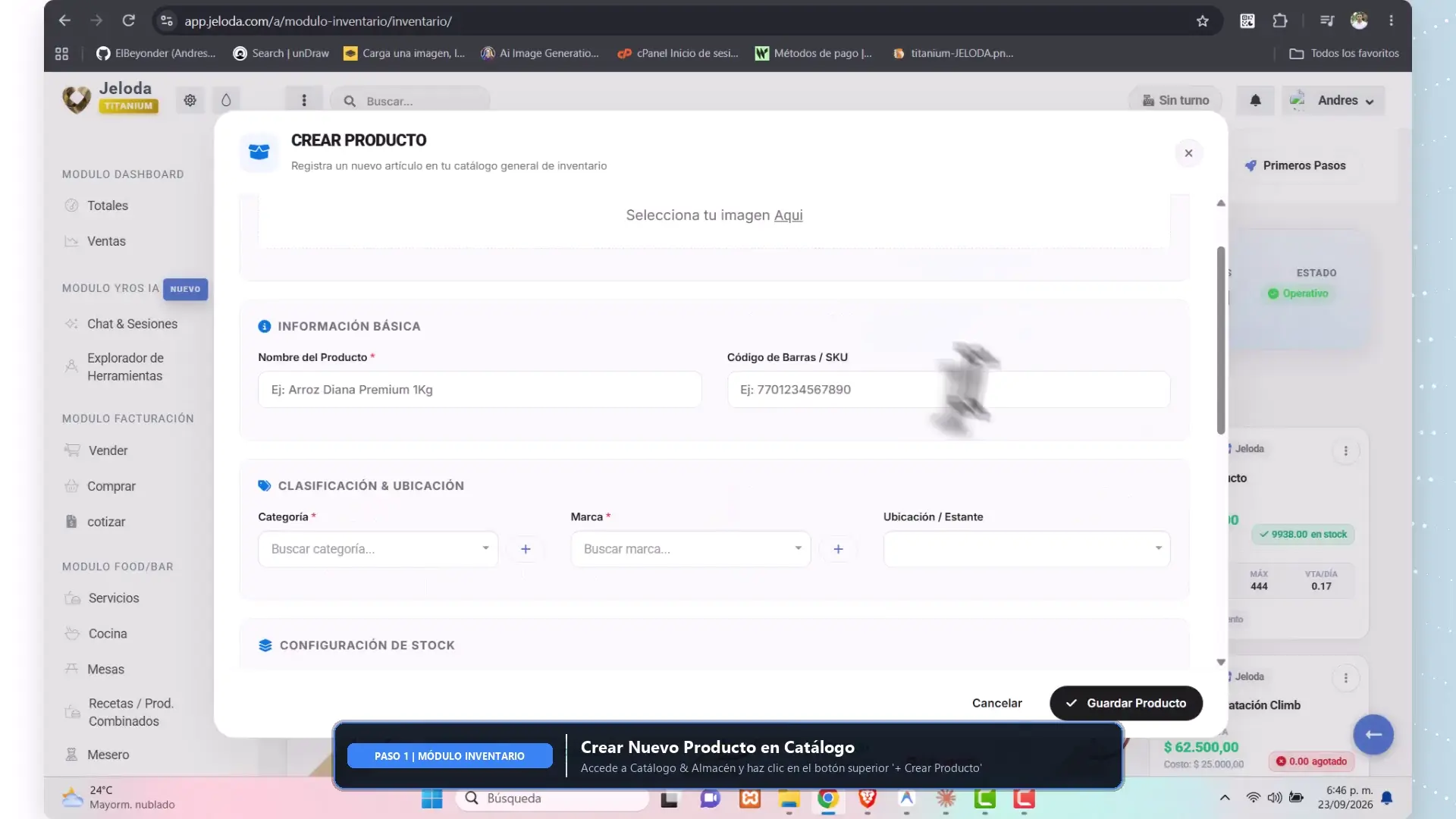1456x819 pixels.
Task: Open Primeros Pasos
Action: tap(1296, 165)
